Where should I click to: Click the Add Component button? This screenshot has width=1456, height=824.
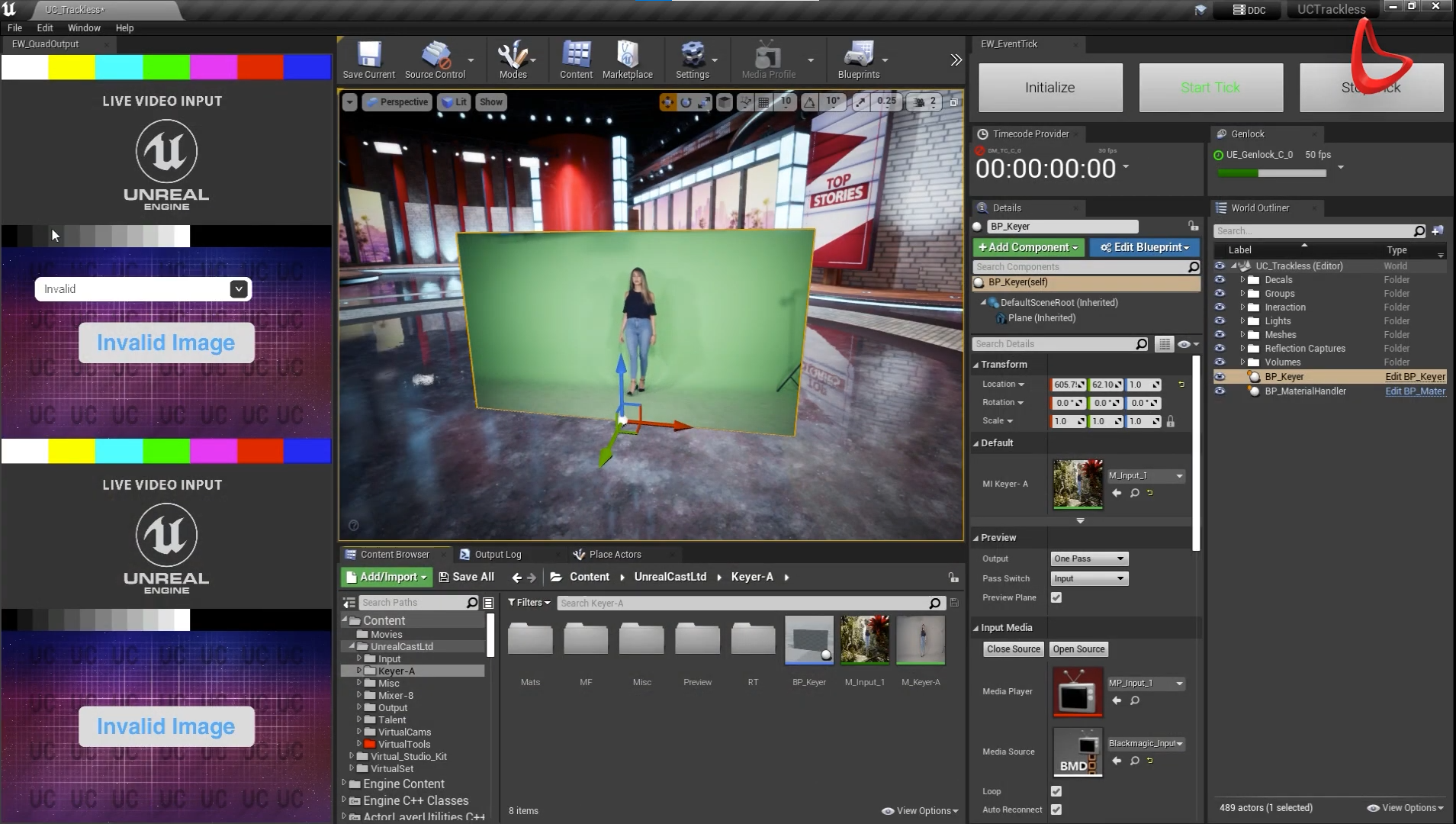point(1028,247)
